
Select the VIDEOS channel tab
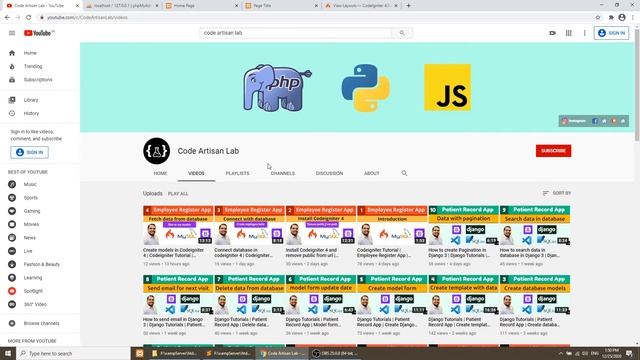[196, 173]
